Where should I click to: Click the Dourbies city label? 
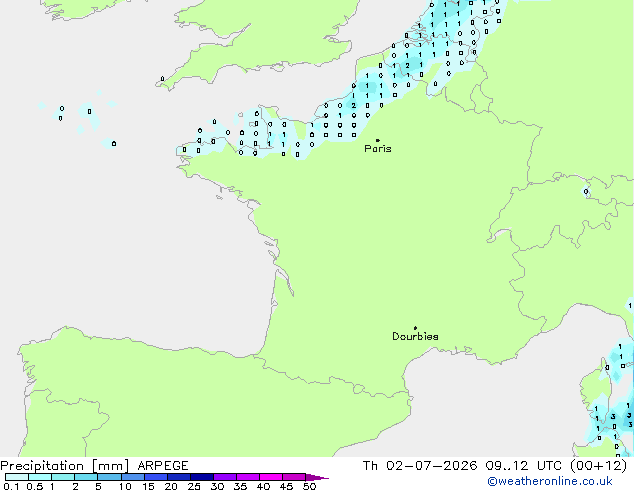pos(415,336)
